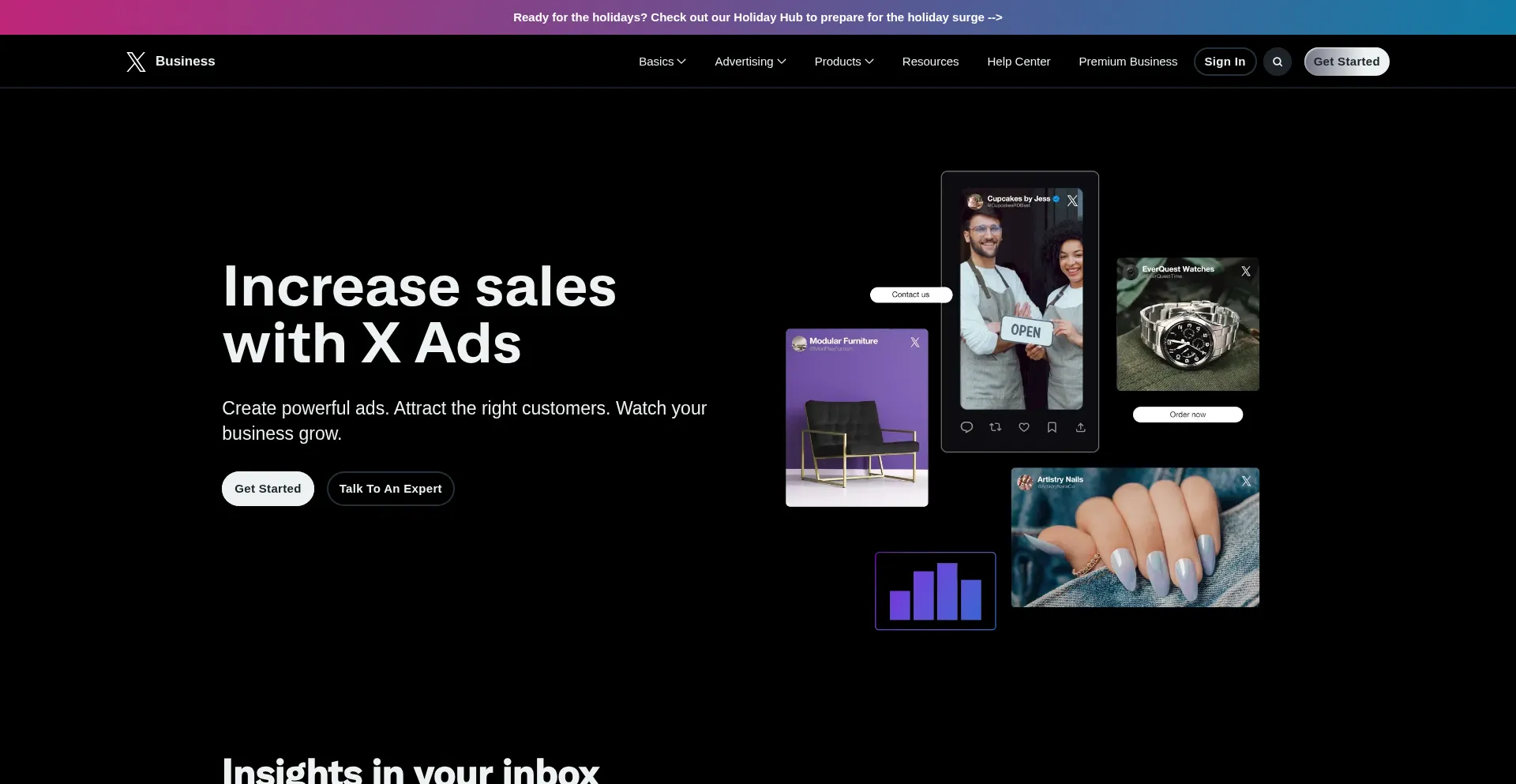Image resolution: width=1516 pixels, height=784 pixels.
Task: Click the EverQuest Watches ad thumbnail
Action: (1188, 324)
